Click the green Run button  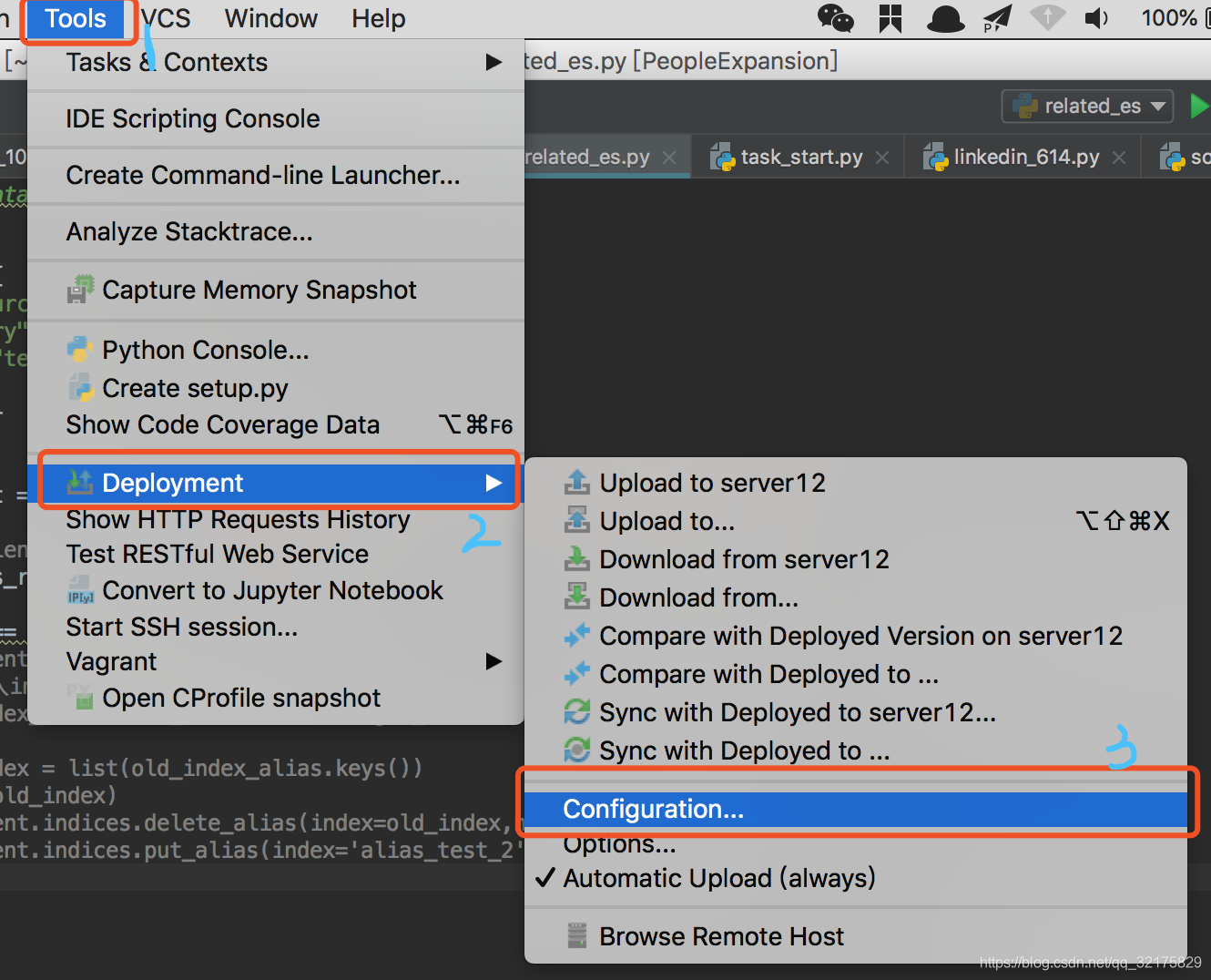(x=1200, y=106)
